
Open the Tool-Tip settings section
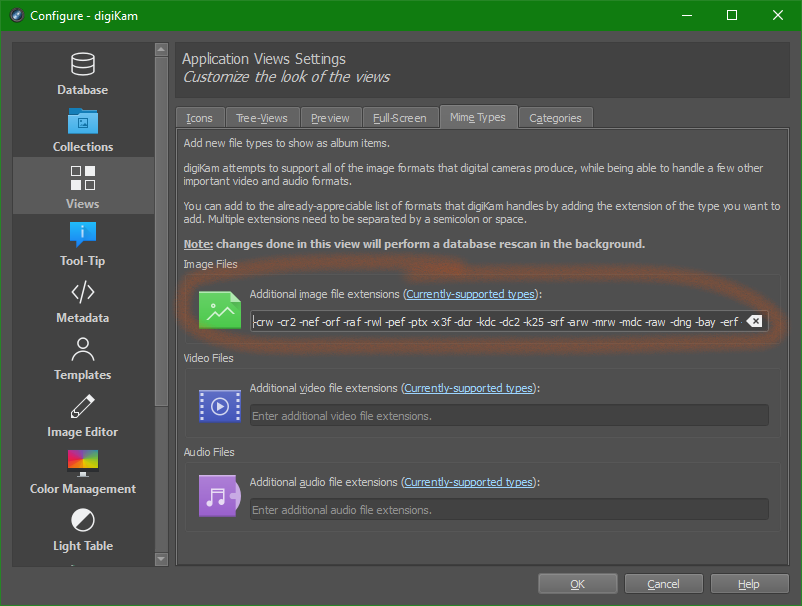tap(83, 245)
